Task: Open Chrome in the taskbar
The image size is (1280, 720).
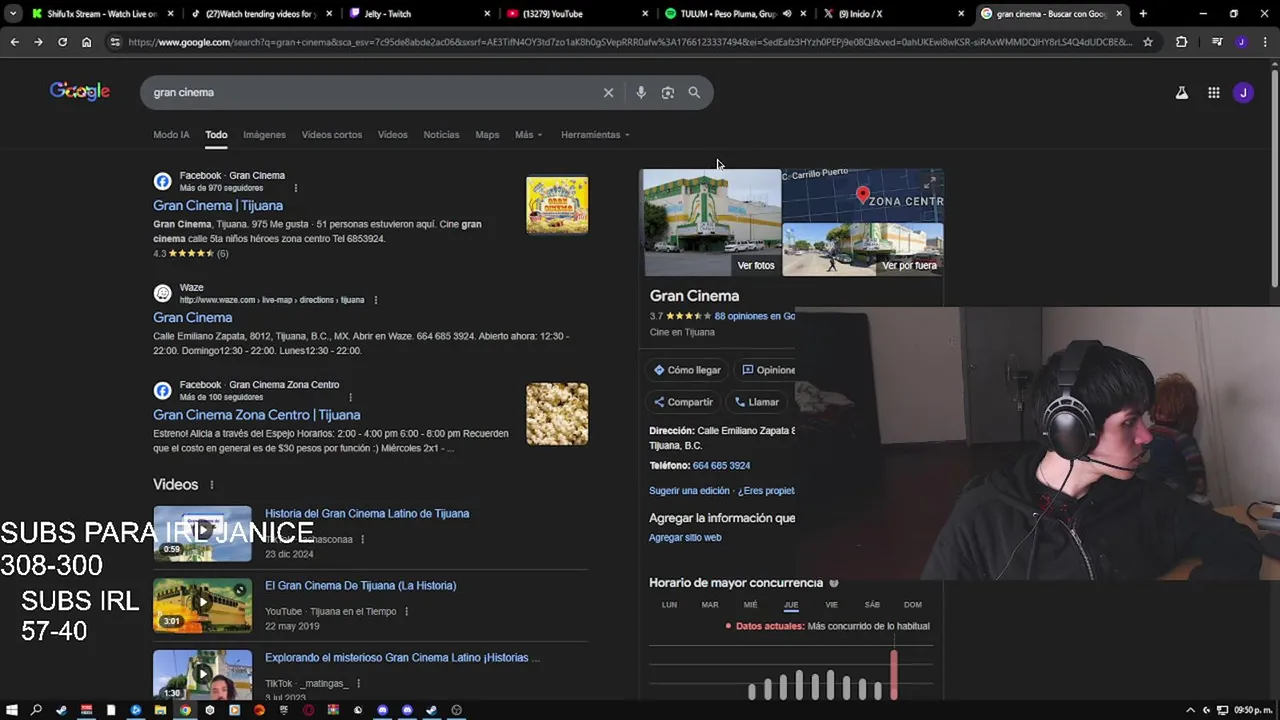Action: point(185,710)
